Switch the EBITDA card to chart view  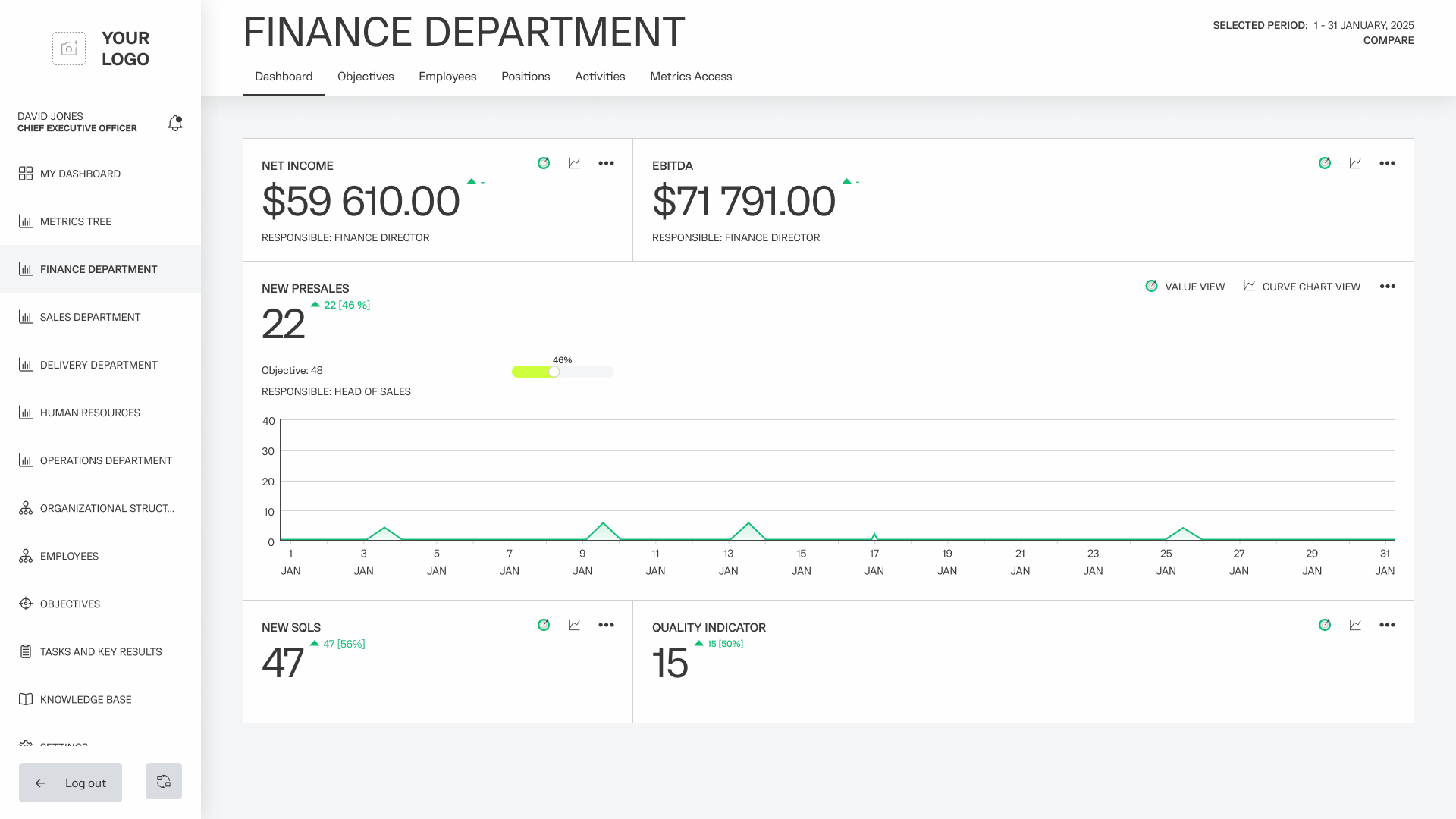coord(1355,163)
